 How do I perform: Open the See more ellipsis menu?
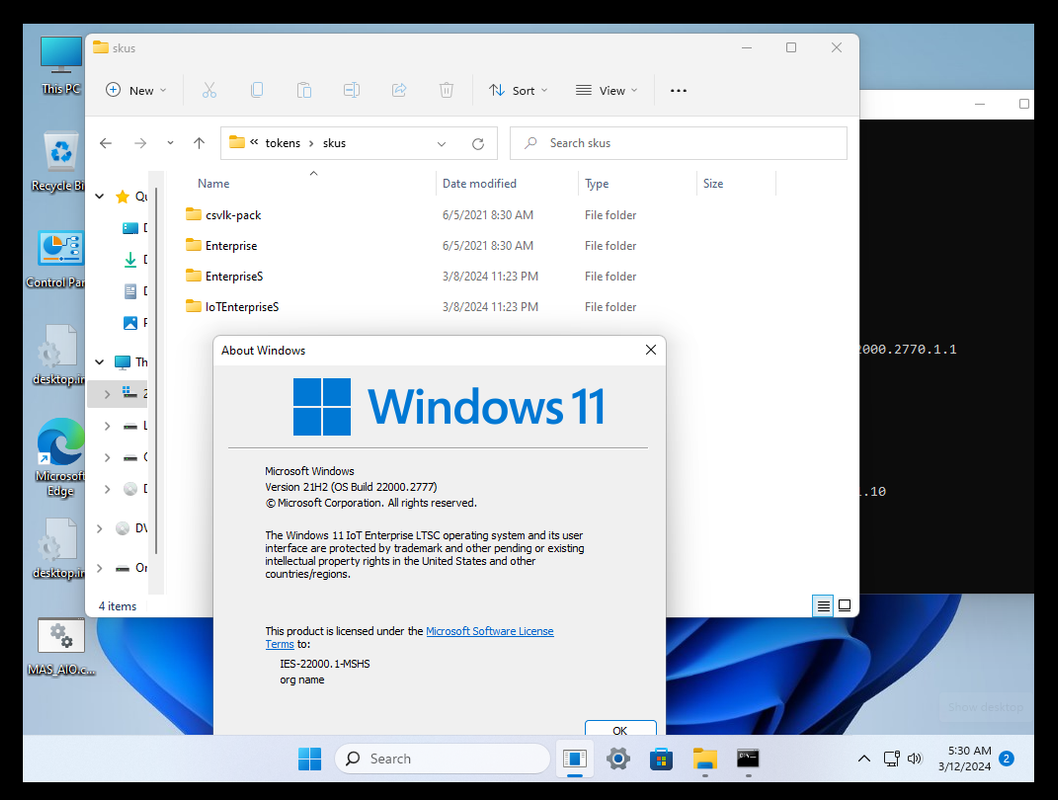[x=678, y=90]
